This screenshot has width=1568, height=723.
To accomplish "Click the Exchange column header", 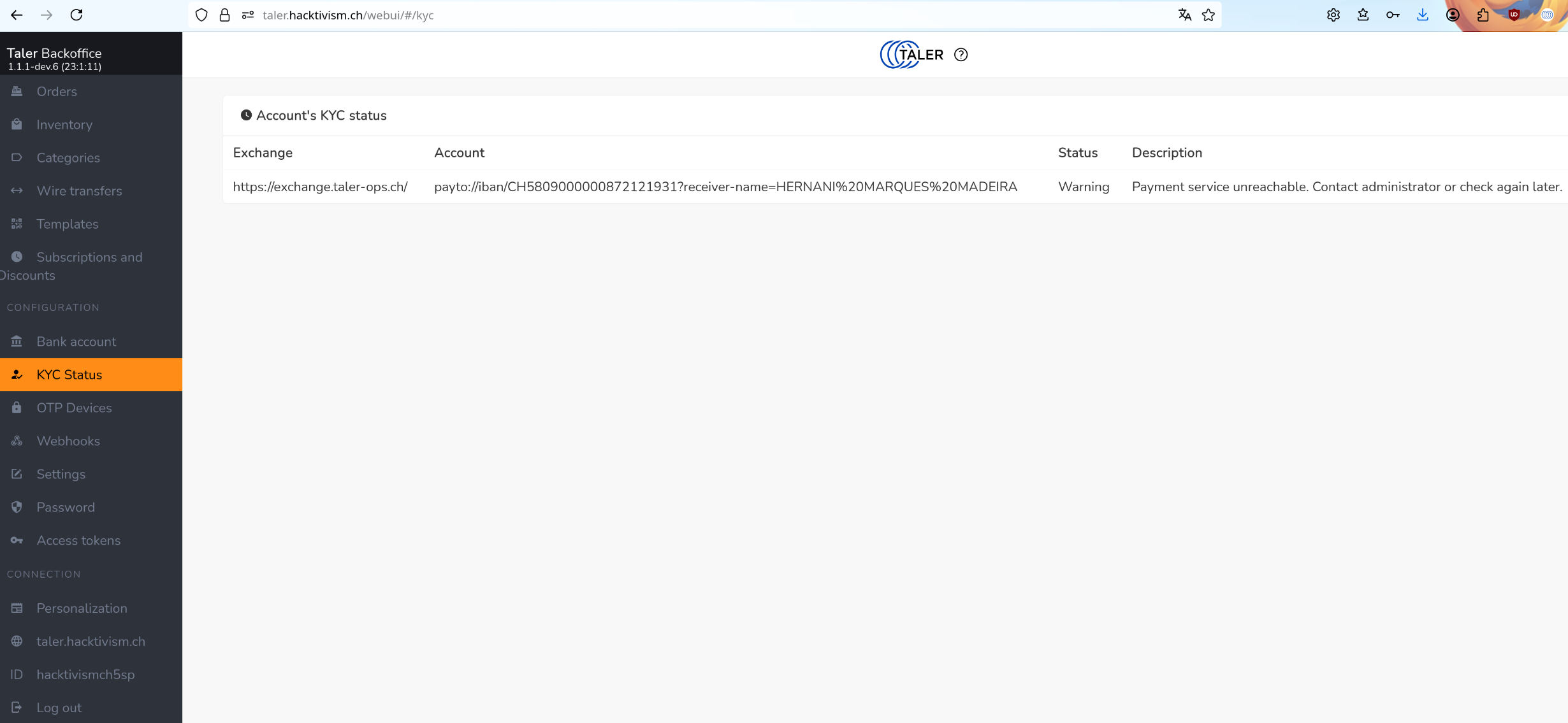I will [x=263, y=153].
